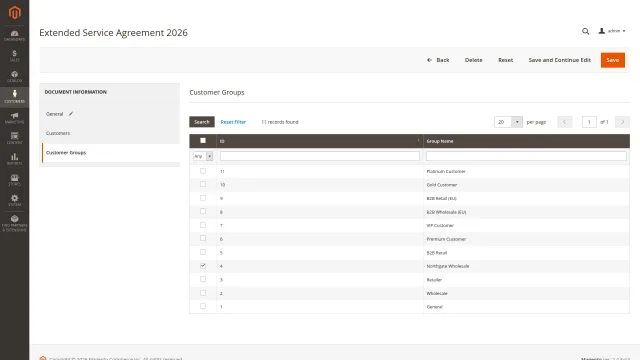The height and width of the screenshot is (360, 640).
Task: Click the Group Name column header
Action: tap(527, 141)
